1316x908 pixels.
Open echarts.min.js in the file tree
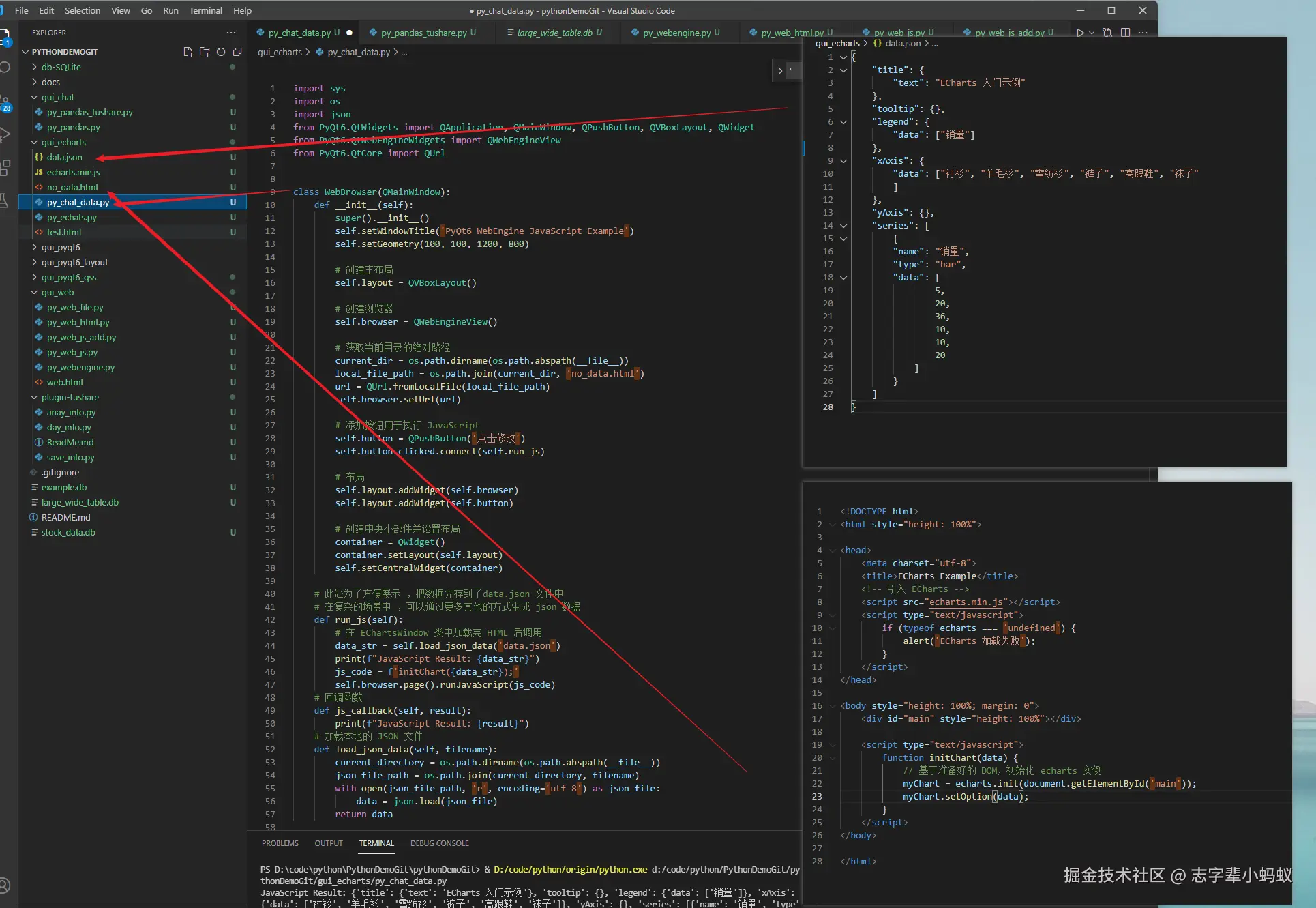[73, 172]
